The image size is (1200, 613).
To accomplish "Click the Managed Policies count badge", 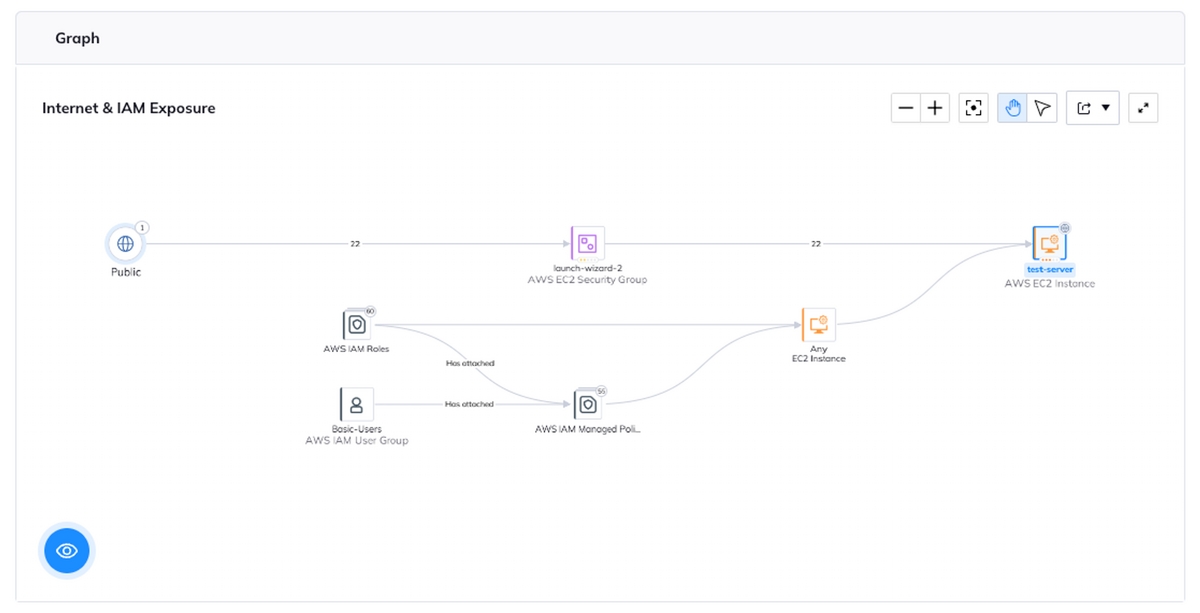I will pyautogui.click(x=601, y=391).
